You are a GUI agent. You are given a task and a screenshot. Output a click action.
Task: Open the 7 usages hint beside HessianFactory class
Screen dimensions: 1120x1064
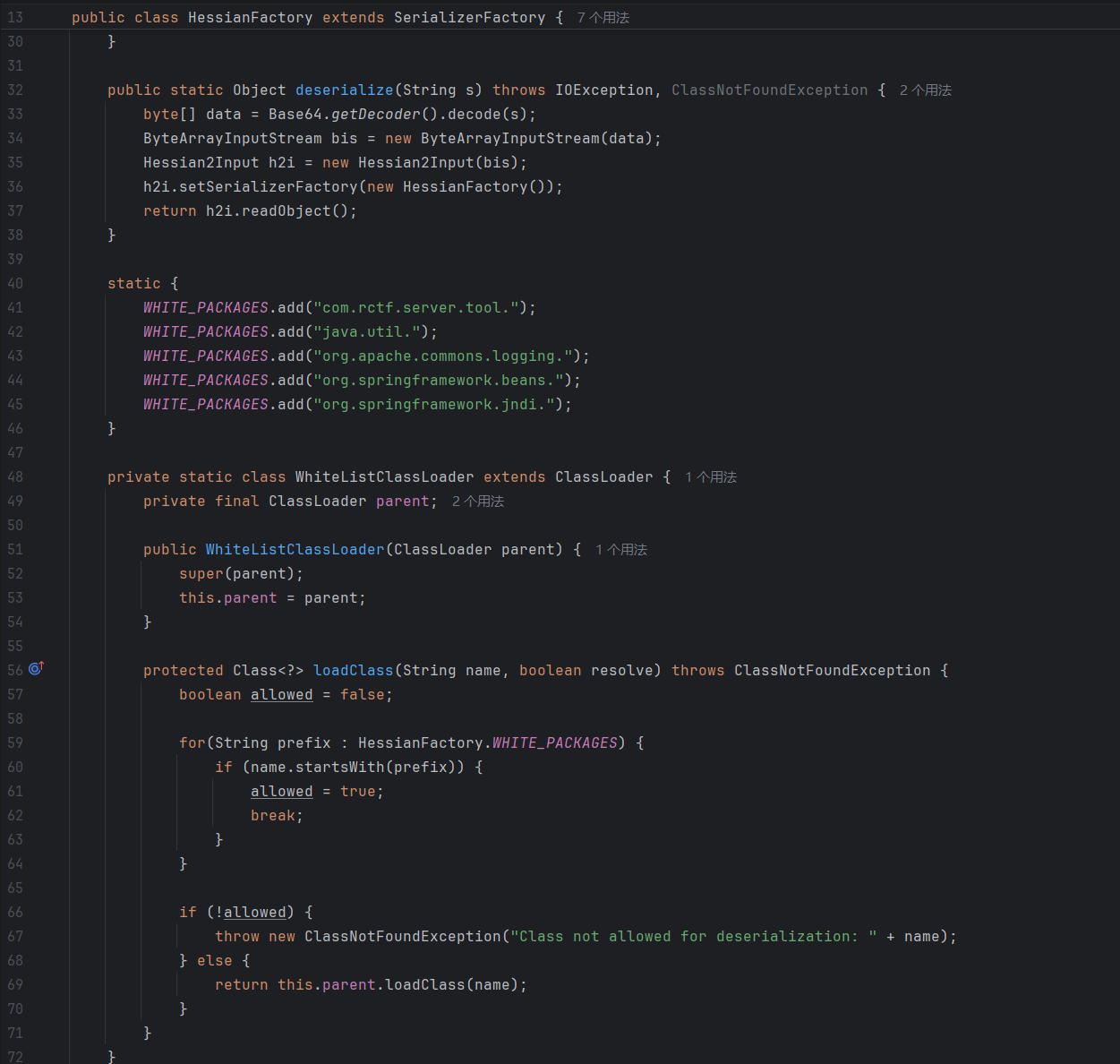click(603, 18)
